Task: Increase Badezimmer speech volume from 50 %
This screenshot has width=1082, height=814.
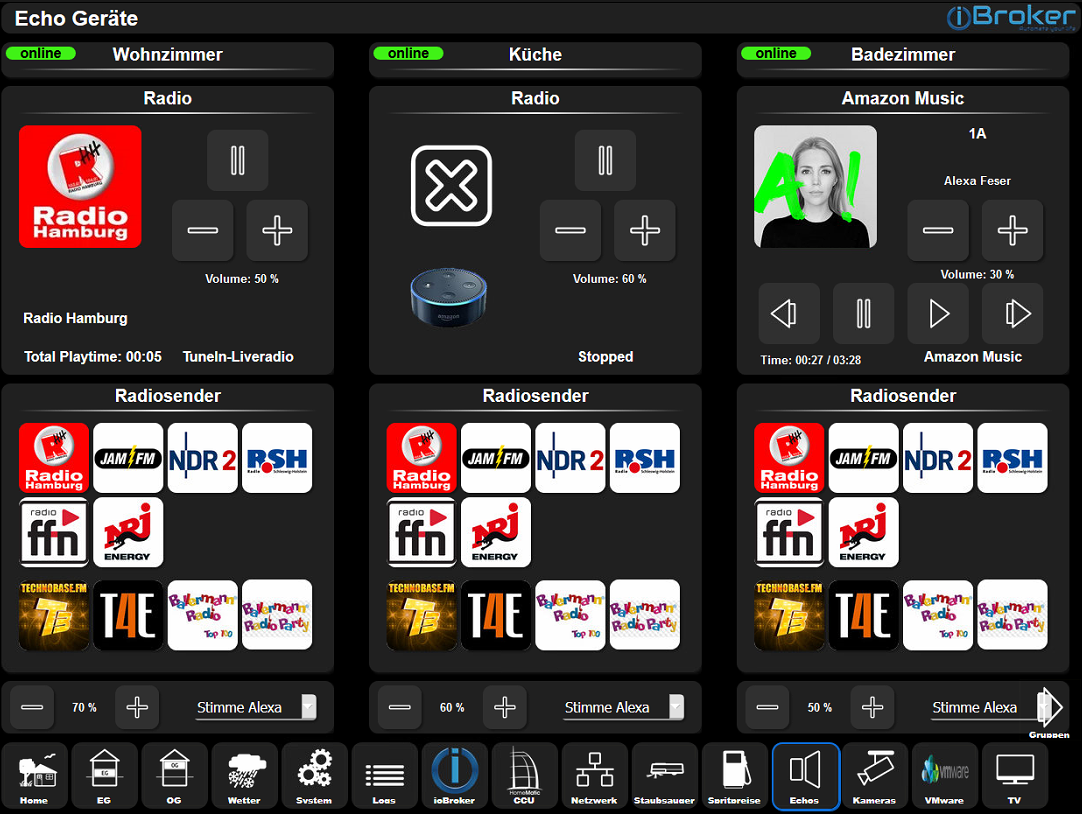Action: (x=872, y=707)
